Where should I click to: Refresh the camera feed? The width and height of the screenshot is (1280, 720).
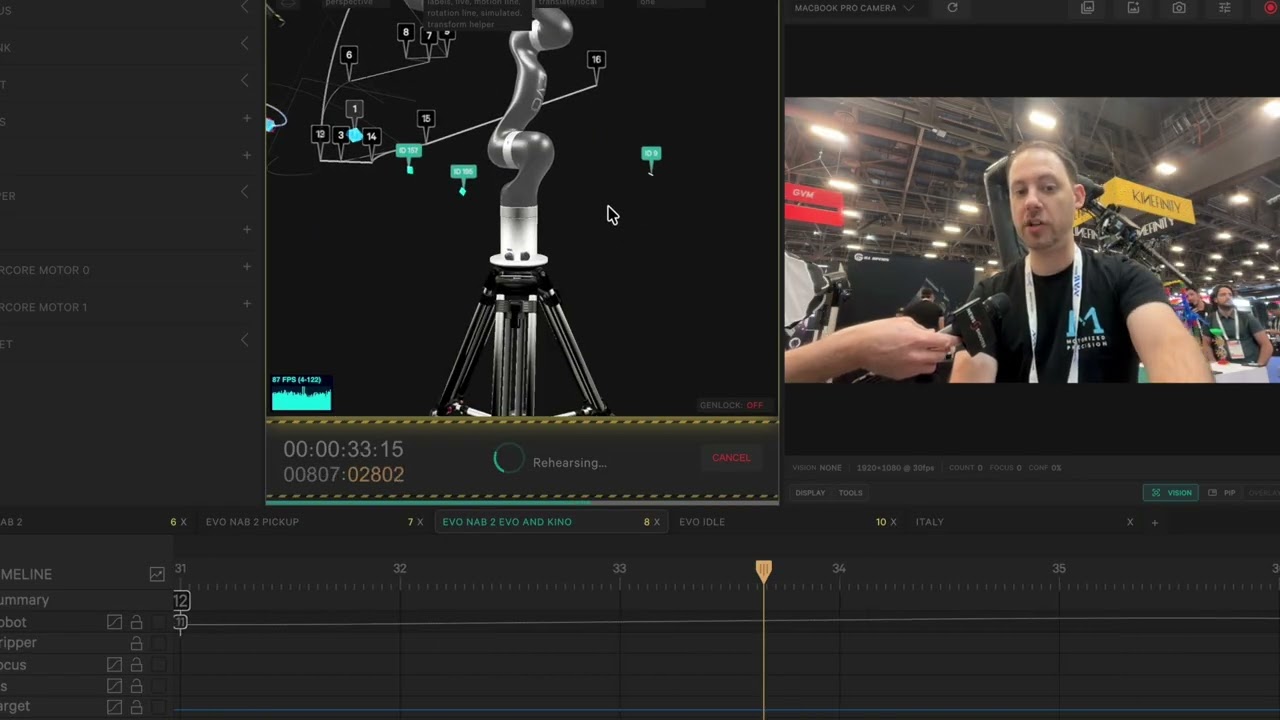tap(952, 8)
